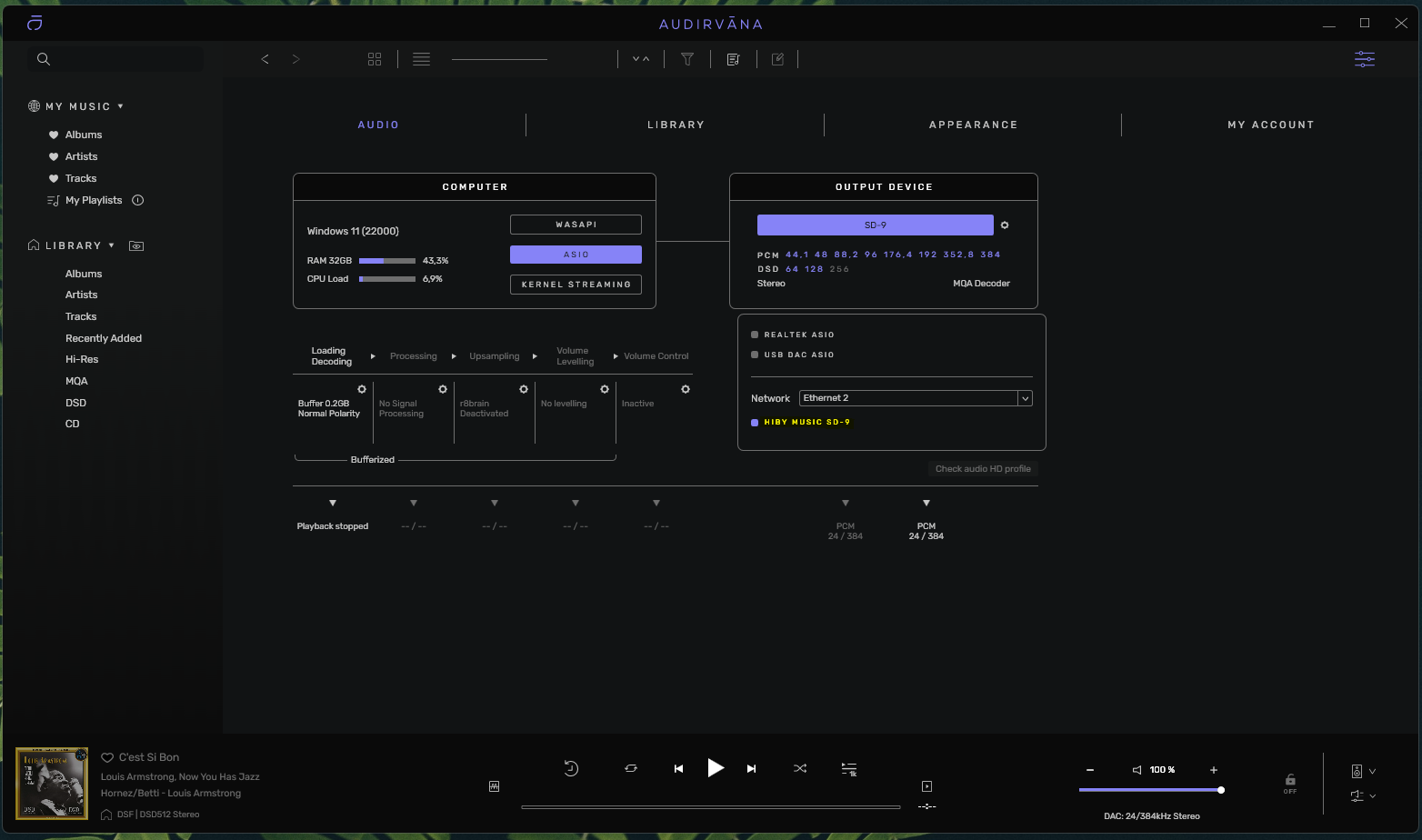Open the Network Ethernet 2 dropdown
1422x840 pixels.
(x=916, y=398)
